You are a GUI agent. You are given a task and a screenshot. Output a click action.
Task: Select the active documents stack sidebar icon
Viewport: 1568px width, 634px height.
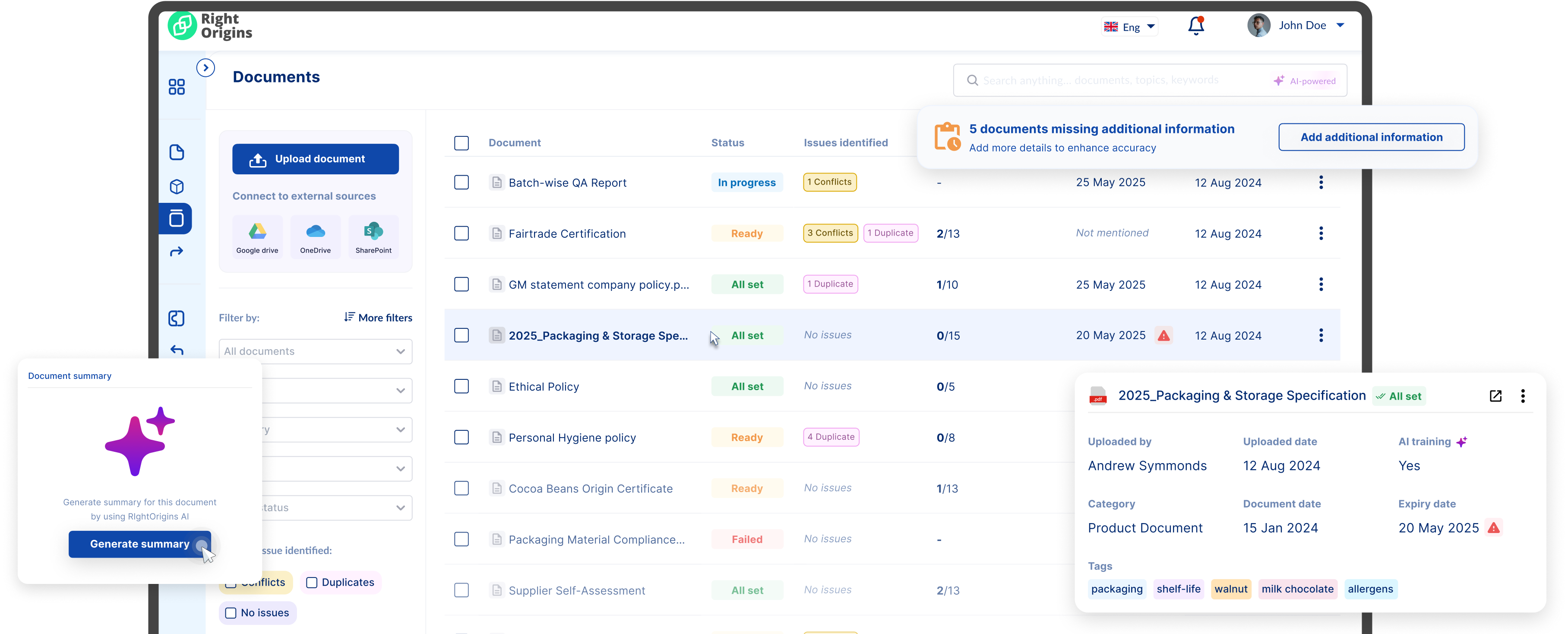[177, 218]
